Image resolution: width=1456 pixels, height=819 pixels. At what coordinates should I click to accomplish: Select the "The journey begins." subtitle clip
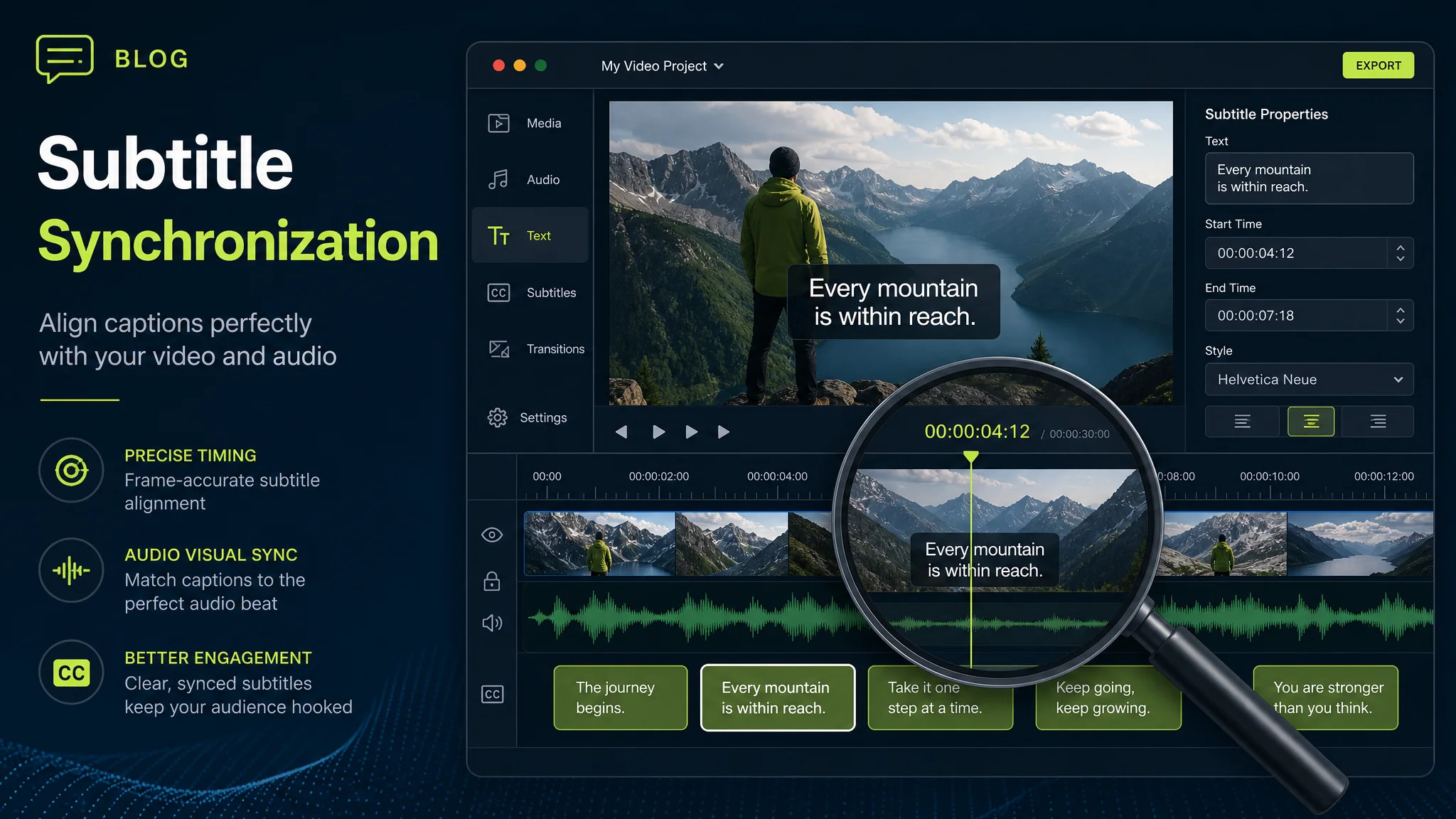click(621, 697)
